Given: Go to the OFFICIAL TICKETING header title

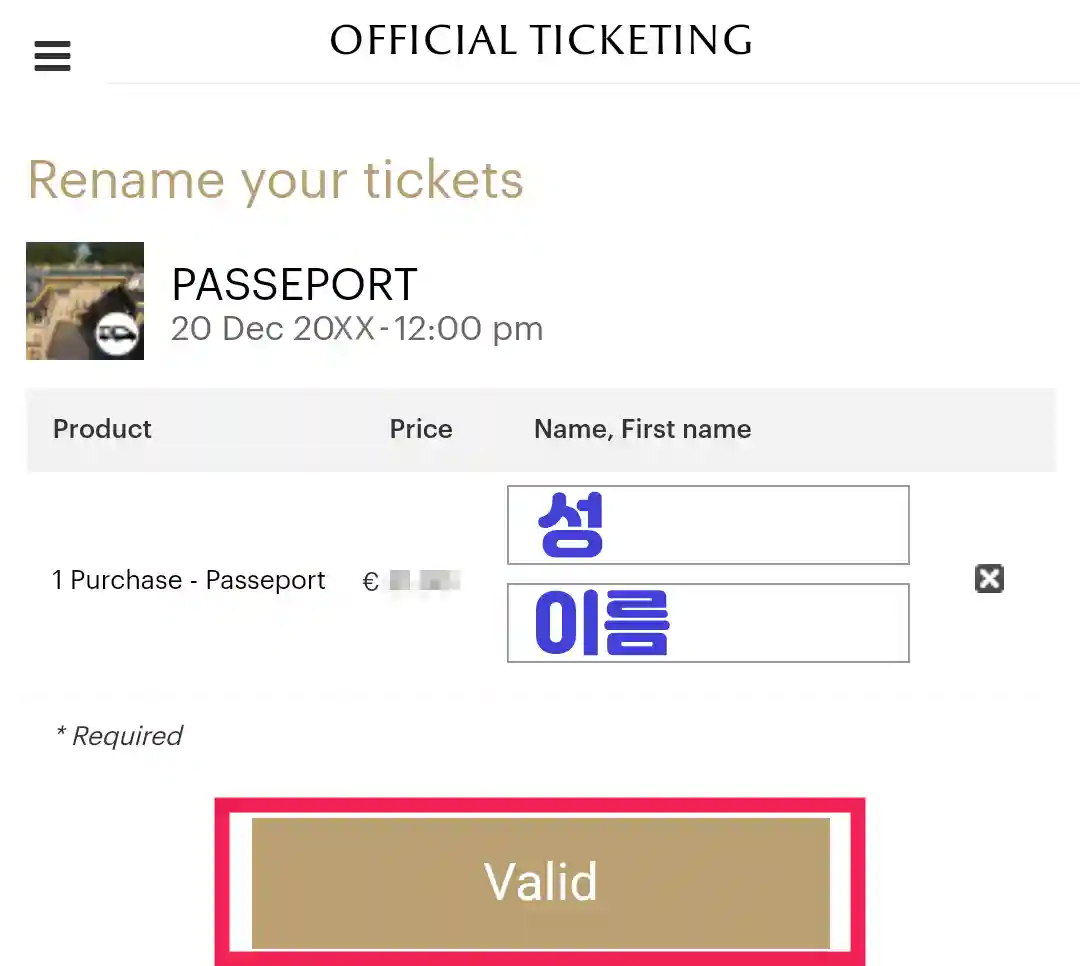Looking at the screenshot, I should 541,40.
